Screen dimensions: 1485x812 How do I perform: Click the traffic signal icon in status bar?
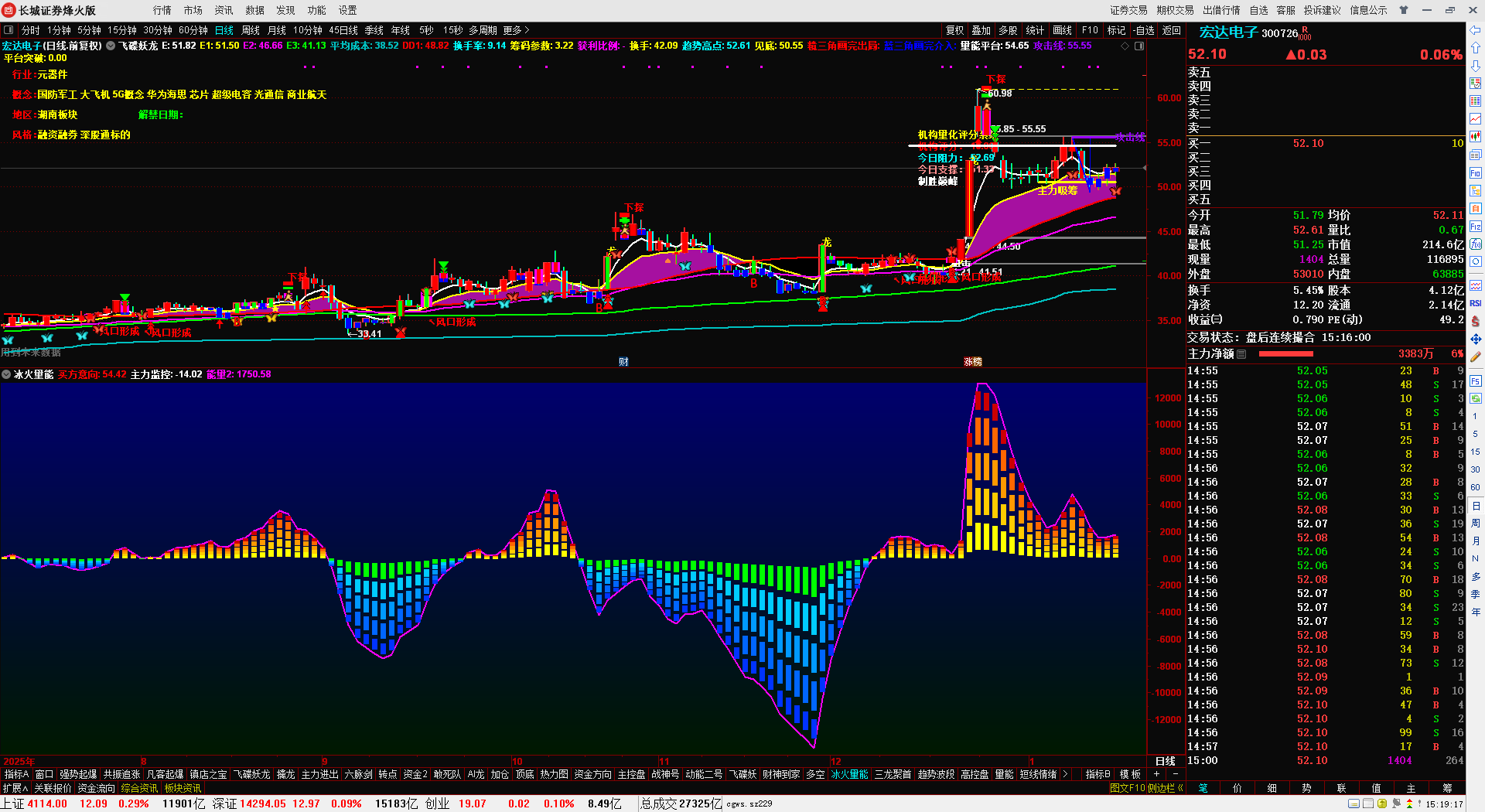point(1409,804)
